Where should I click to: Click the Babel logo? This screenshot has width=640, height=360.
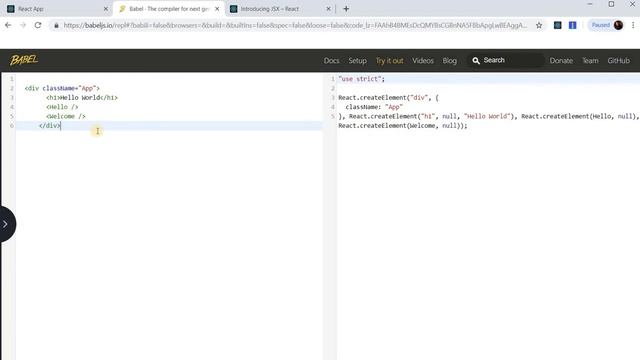(24, 60)
